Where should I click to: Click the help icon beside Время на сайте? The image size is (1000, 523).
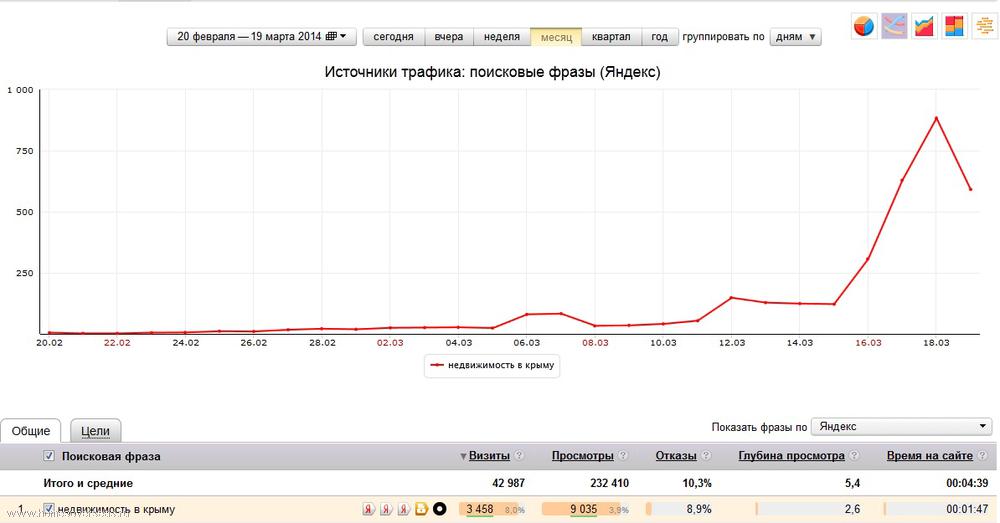tap(983, 455)
